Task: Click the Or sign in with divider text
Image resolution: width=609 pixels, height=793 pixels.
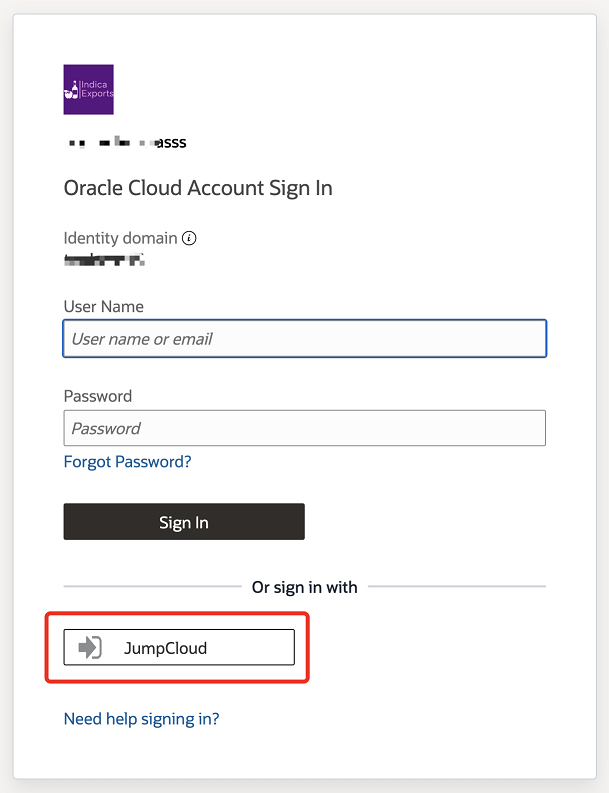Action: pos(304,587)
